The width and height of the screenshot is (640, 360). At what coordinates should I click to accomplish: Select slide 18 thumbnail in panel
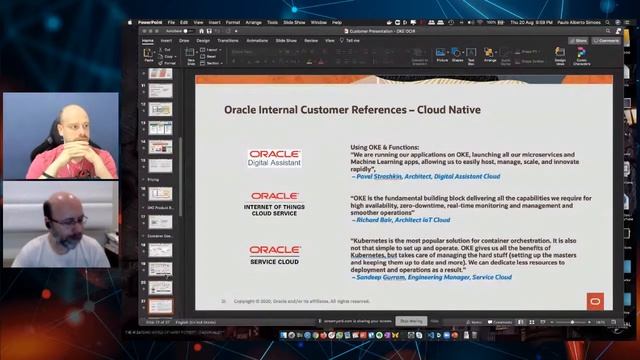coord(160,250)
